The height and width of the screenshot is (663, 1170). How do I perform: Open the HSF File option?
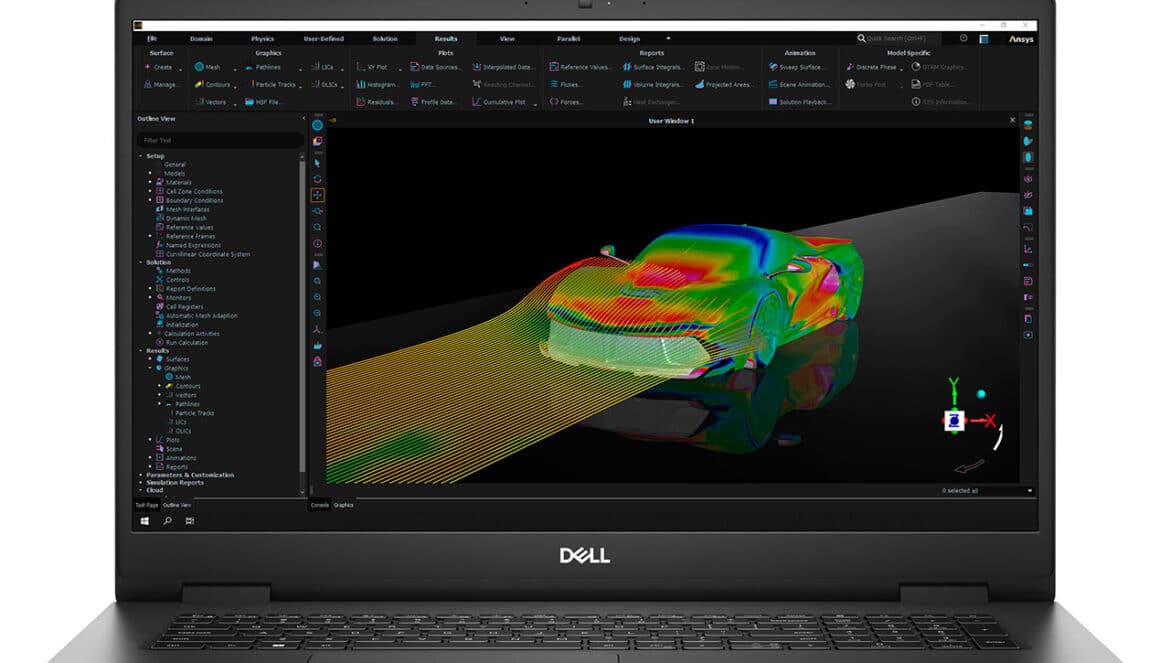click(263, 102)
